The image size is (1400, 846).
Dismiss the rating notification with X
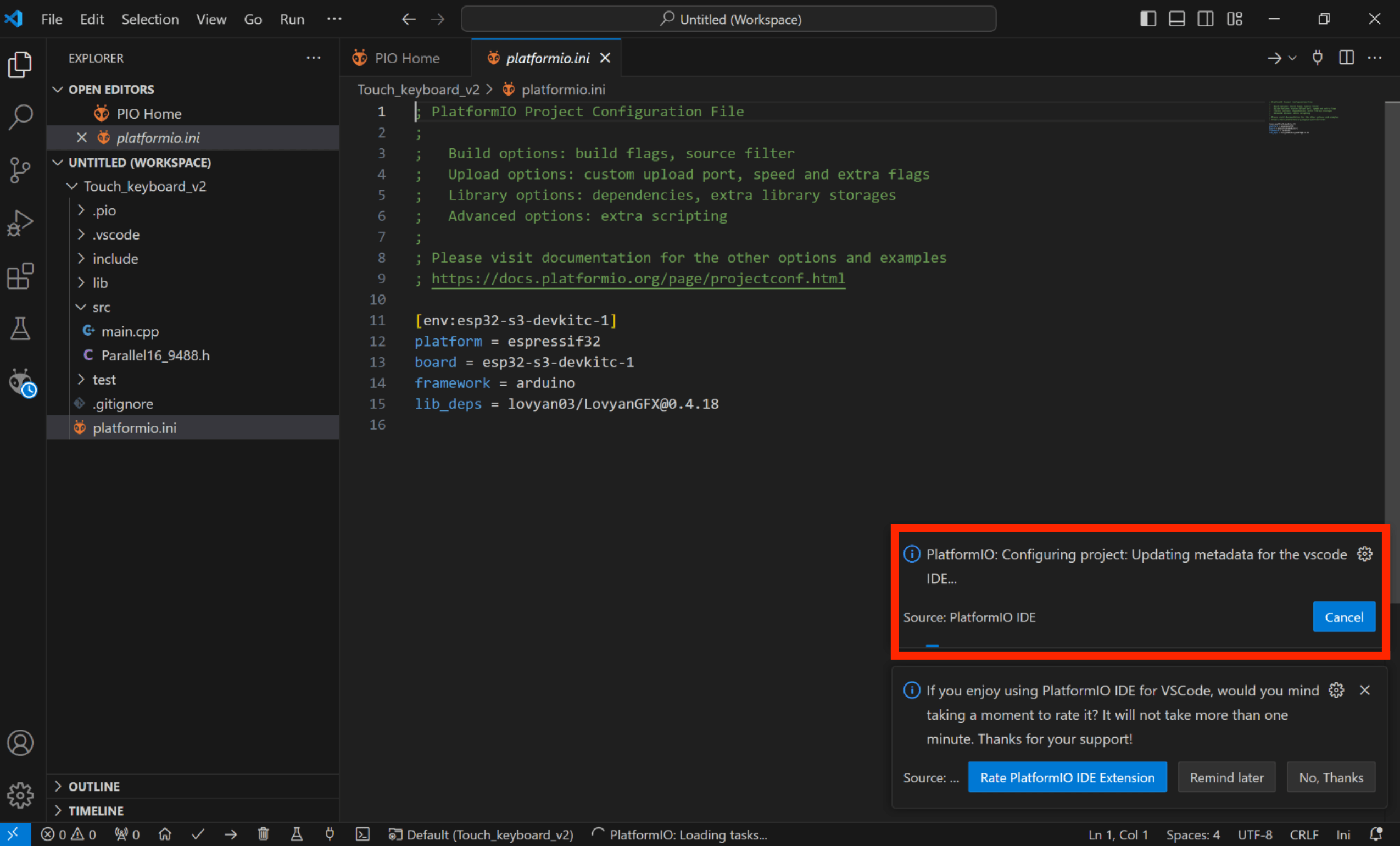coord(1365,690)
